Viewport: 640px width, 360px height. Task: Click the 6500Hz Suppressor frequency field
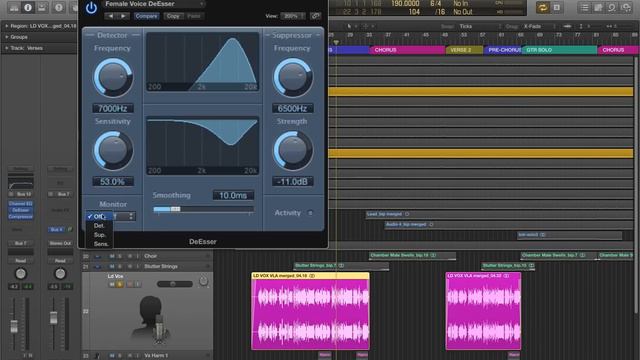(x=293, y=108)
